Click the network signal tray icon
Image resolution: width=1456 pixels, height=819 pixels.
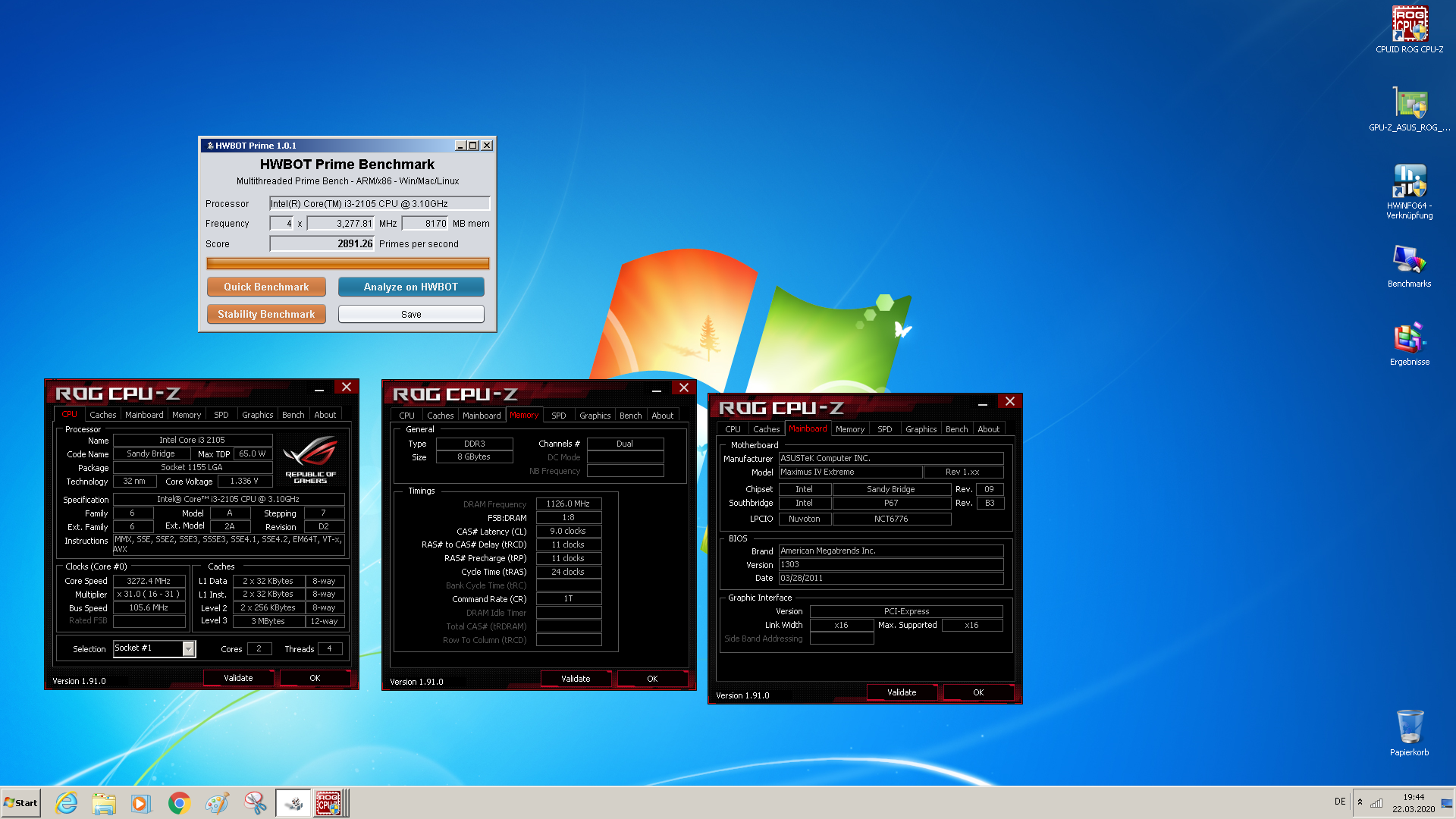[1376, 802]
